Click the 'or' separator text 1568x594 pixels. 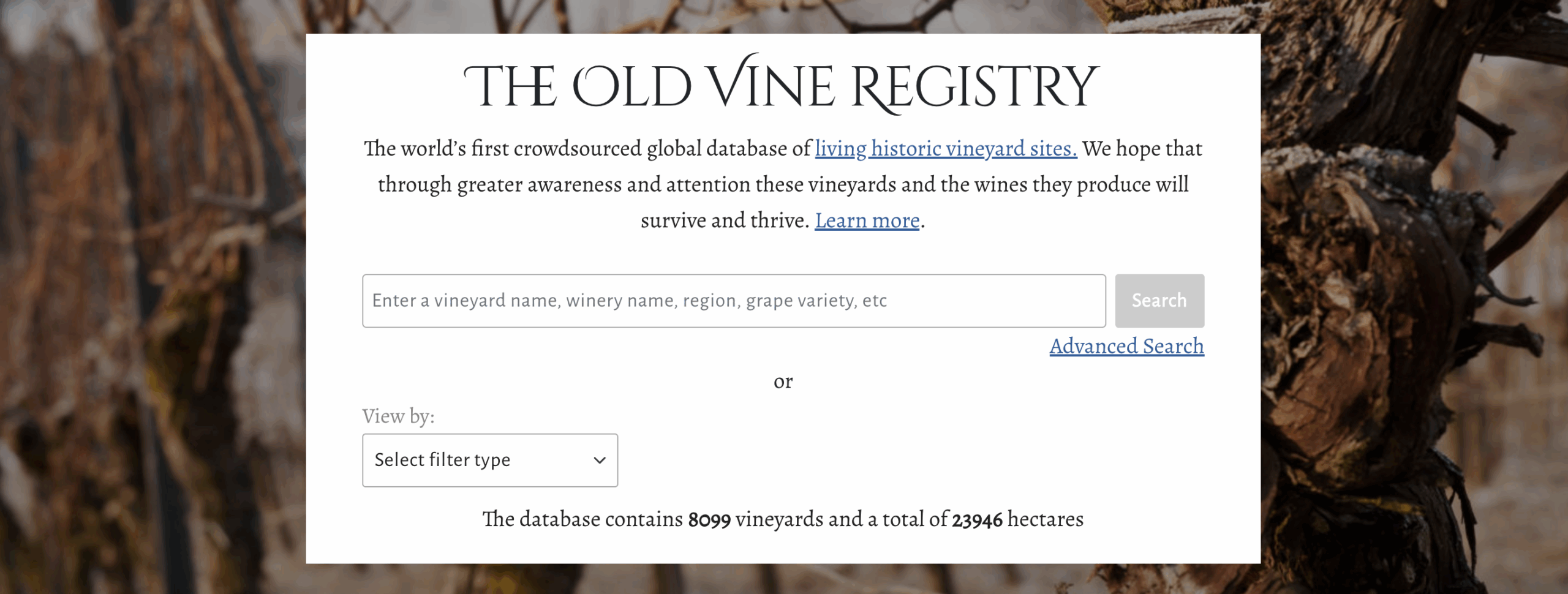783,382
